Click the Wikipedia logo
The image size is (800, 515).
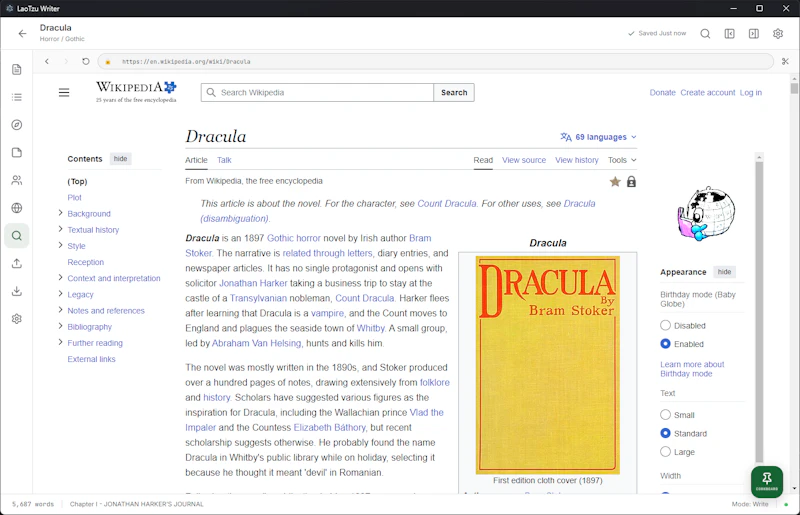pos(136,92)
